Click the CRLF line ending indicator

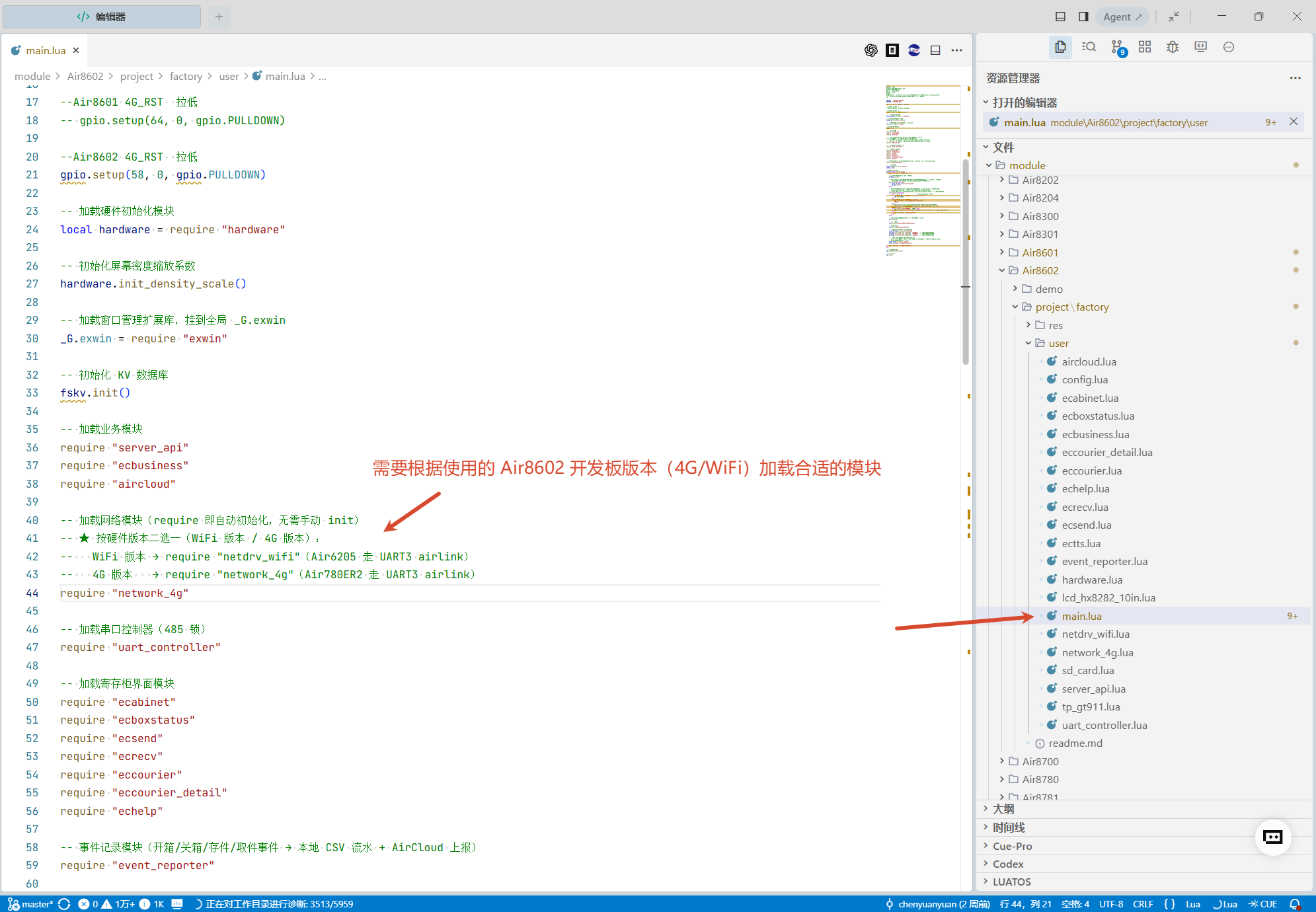tap(1143, 904)
